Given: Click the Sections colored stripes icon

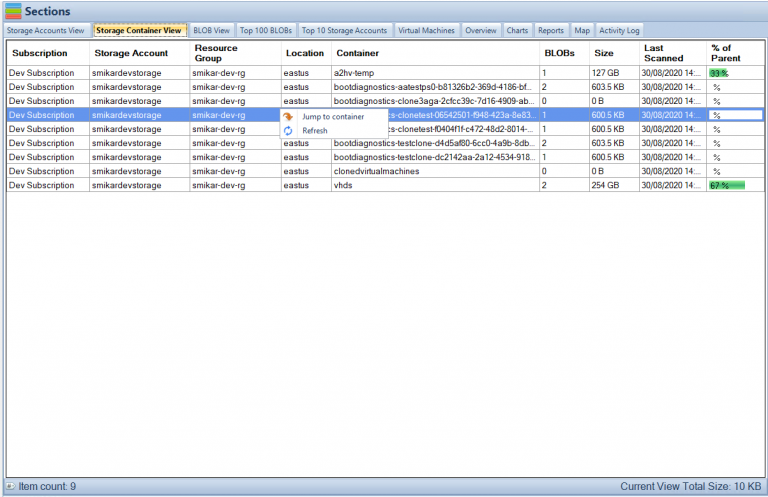Looking at the screenshot, I should (x=13, y=11).
